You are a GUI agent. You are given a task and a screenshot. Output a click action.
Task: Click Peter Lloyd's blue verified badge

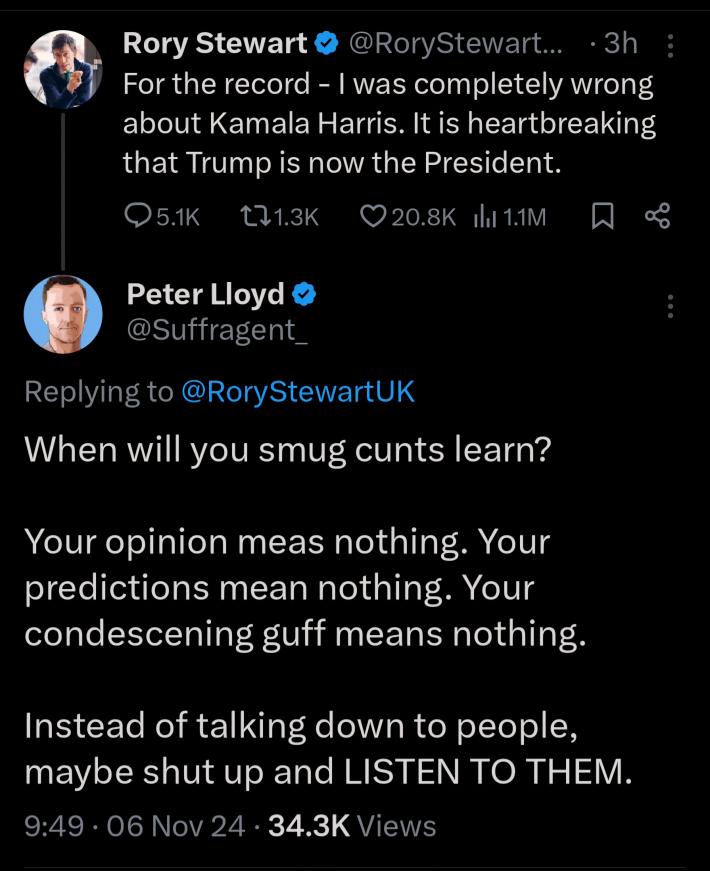(x=304, y=294)
